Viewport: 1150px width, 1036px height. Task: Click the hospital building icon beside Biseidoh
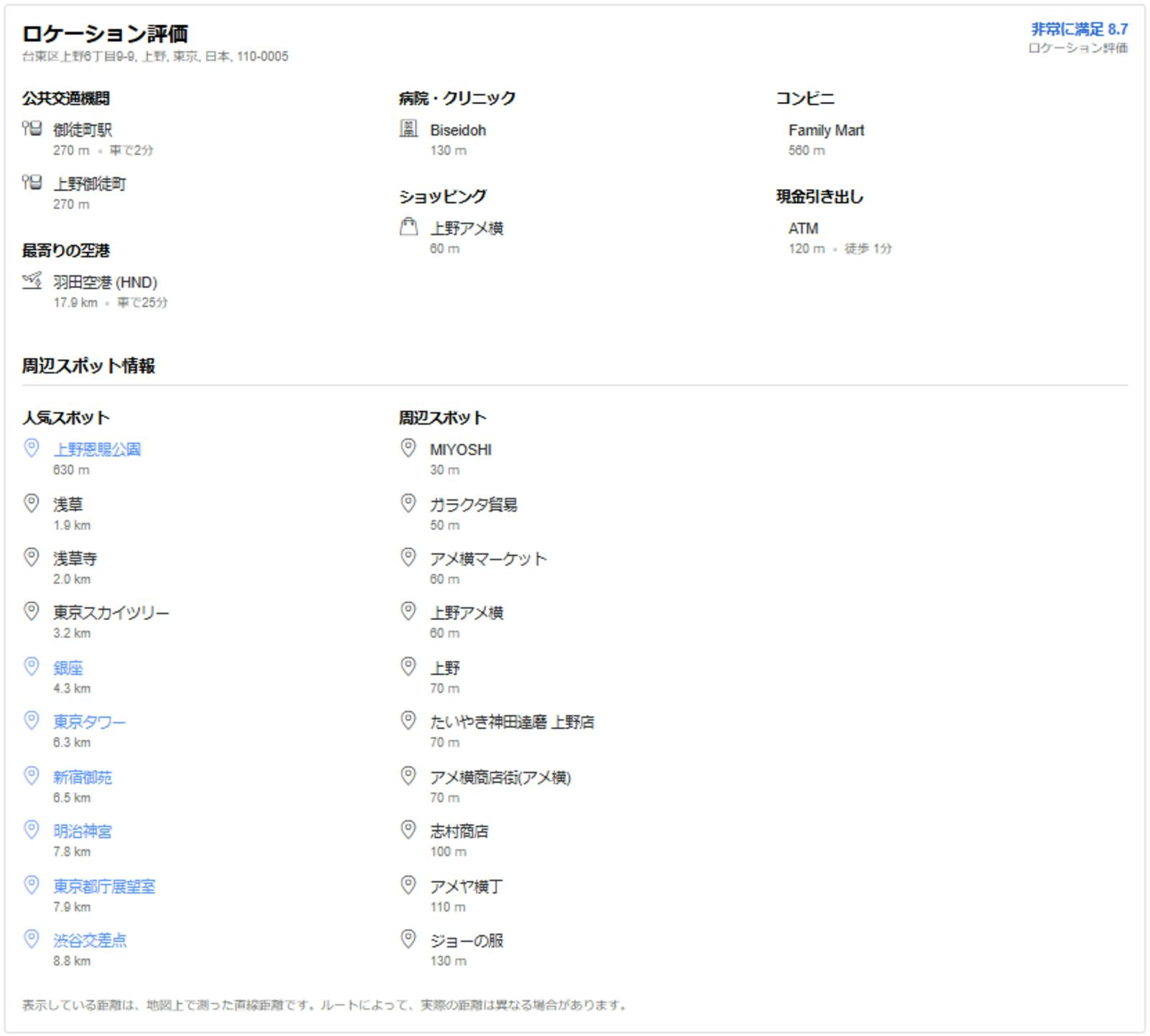[x=408, y=129]
